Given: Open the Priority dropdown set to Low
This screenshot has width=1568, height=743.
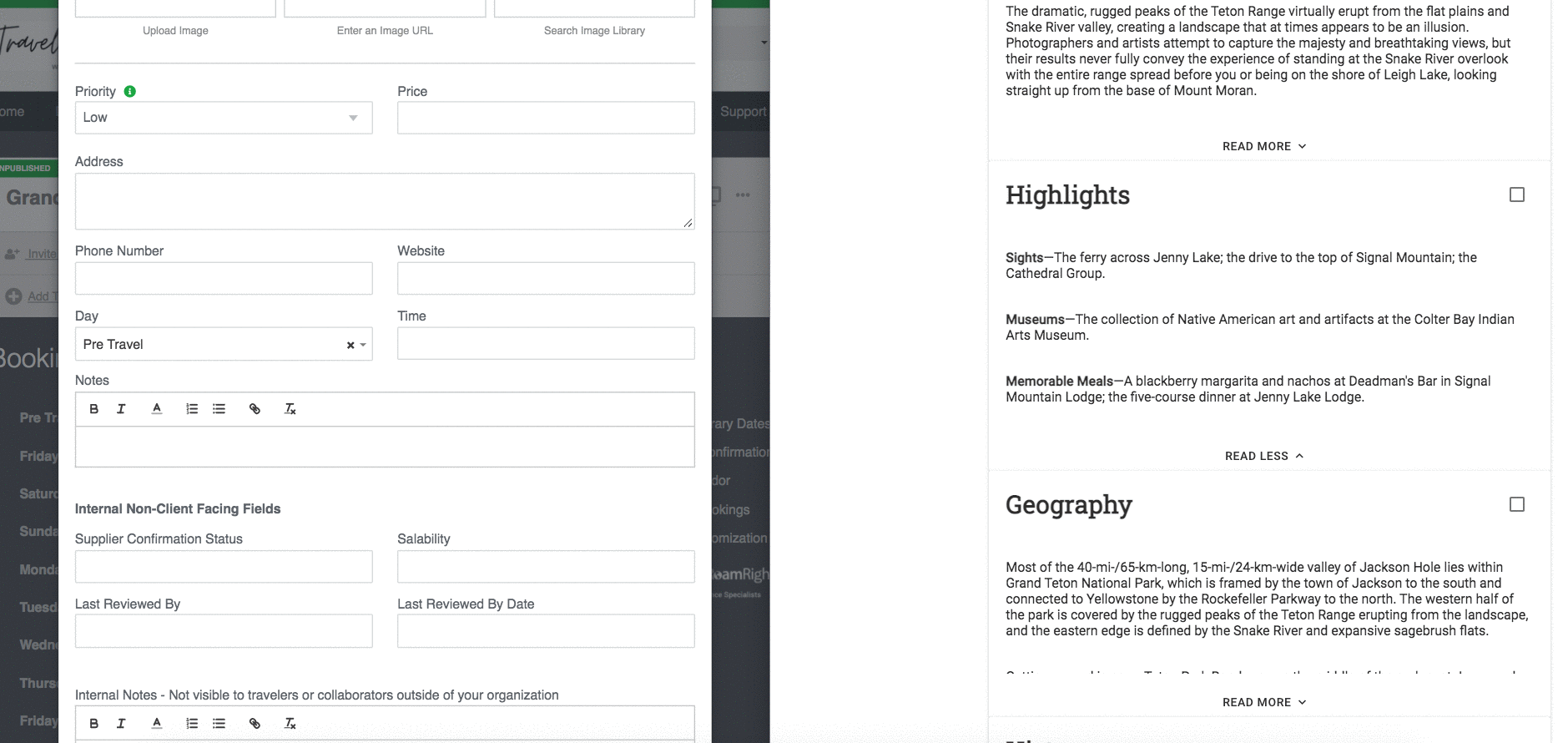Looking at the screenshot, I should pos(224,118).
